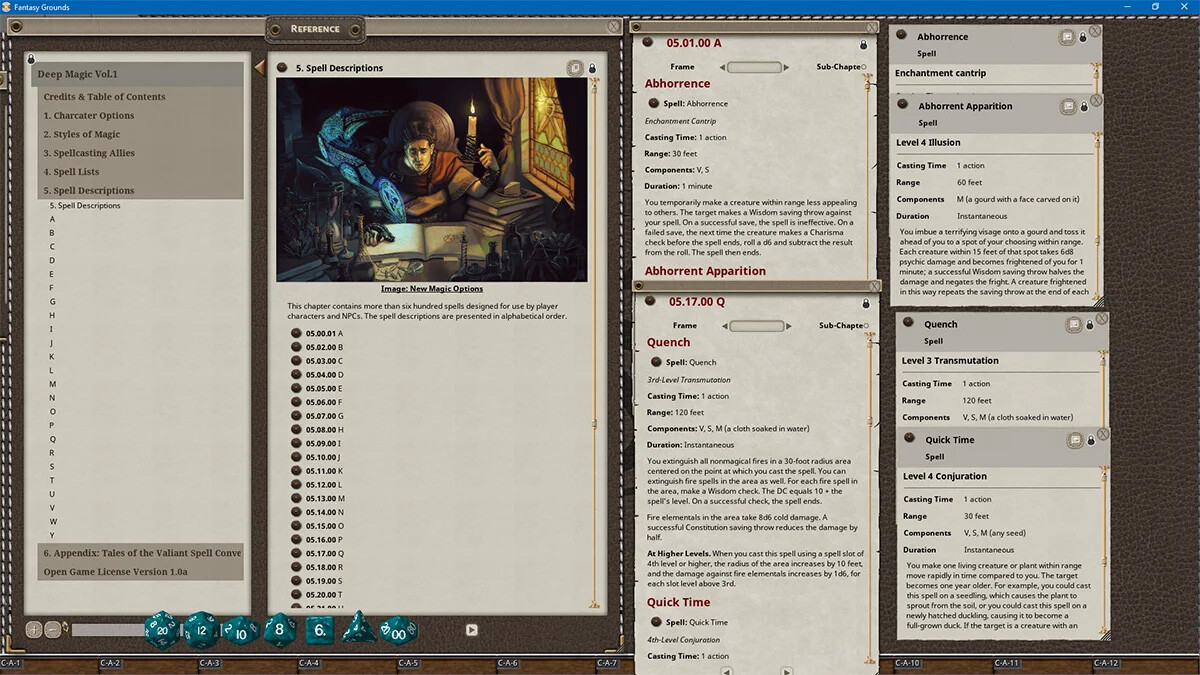Screen dimensions: 1200x675
Task: Toggle the lock on the 05.01.00 A window
Action: point(864,44)
